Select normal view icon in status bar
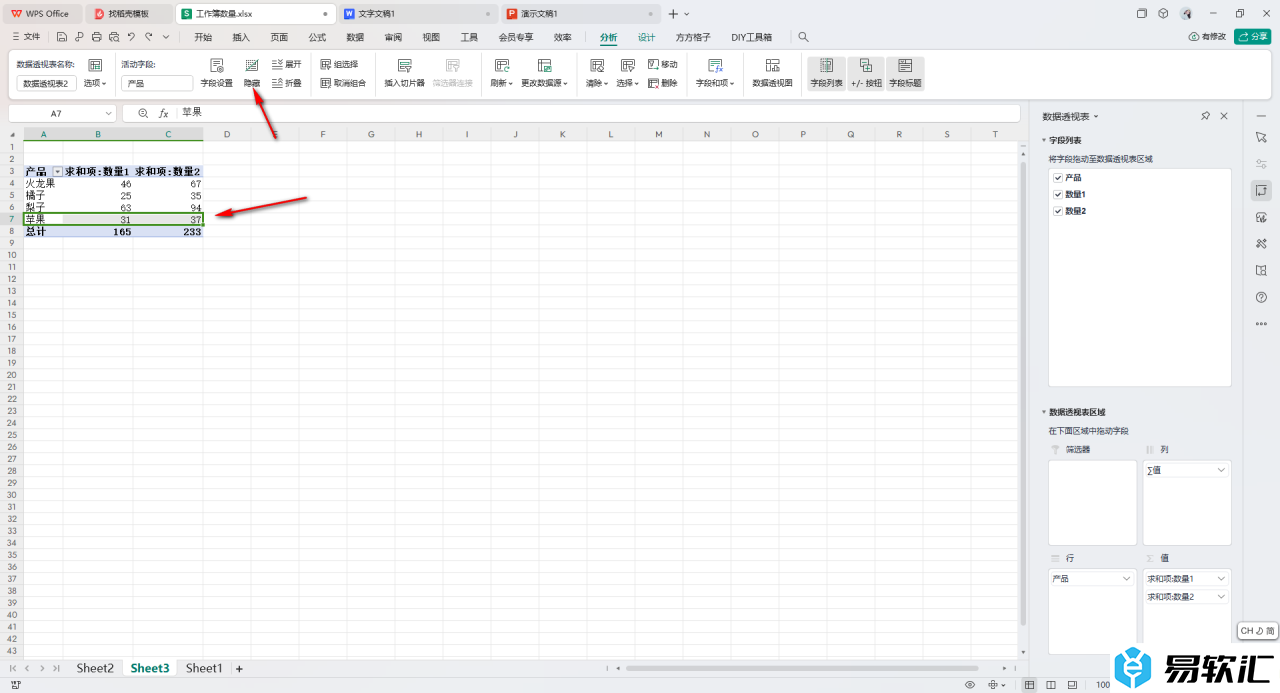 tap(1030, 685)
